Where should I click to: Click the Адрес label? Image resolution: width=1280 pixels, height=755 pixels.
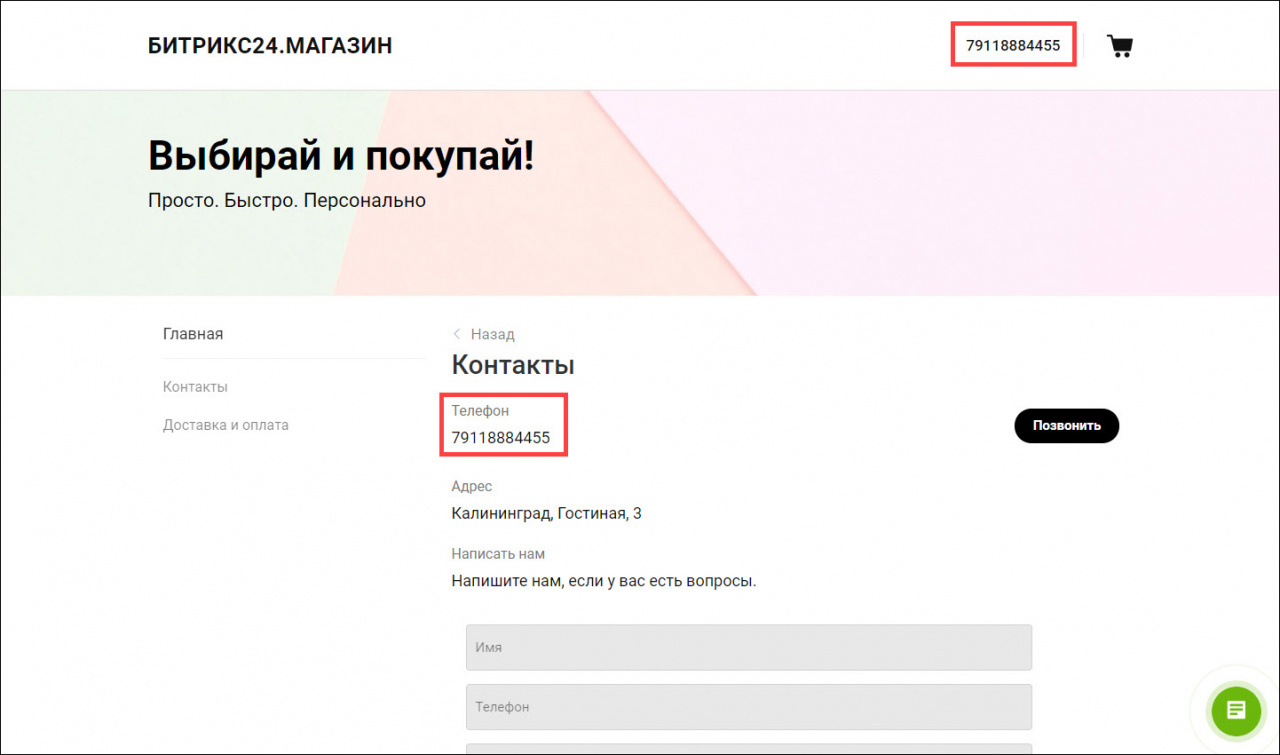click(x=472, y=487)
